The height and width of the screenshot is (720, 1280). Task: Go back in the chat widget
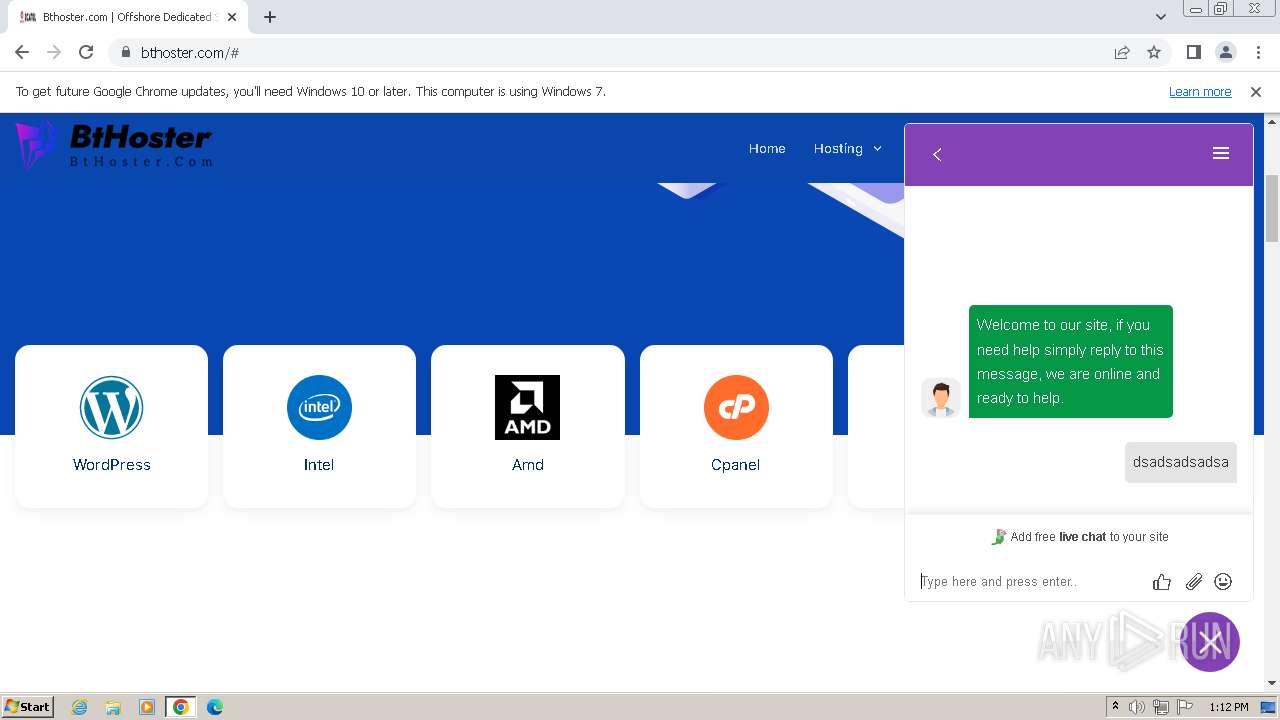(937, 154)
